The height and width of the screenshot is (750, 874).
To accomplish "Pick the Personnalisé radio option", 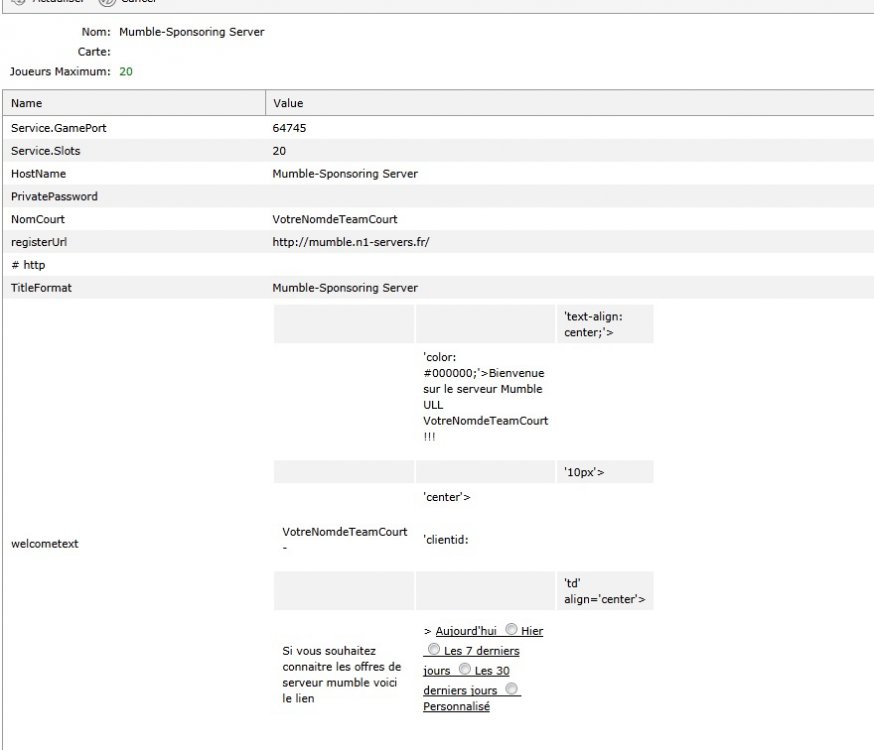I will tap(511, 689).
